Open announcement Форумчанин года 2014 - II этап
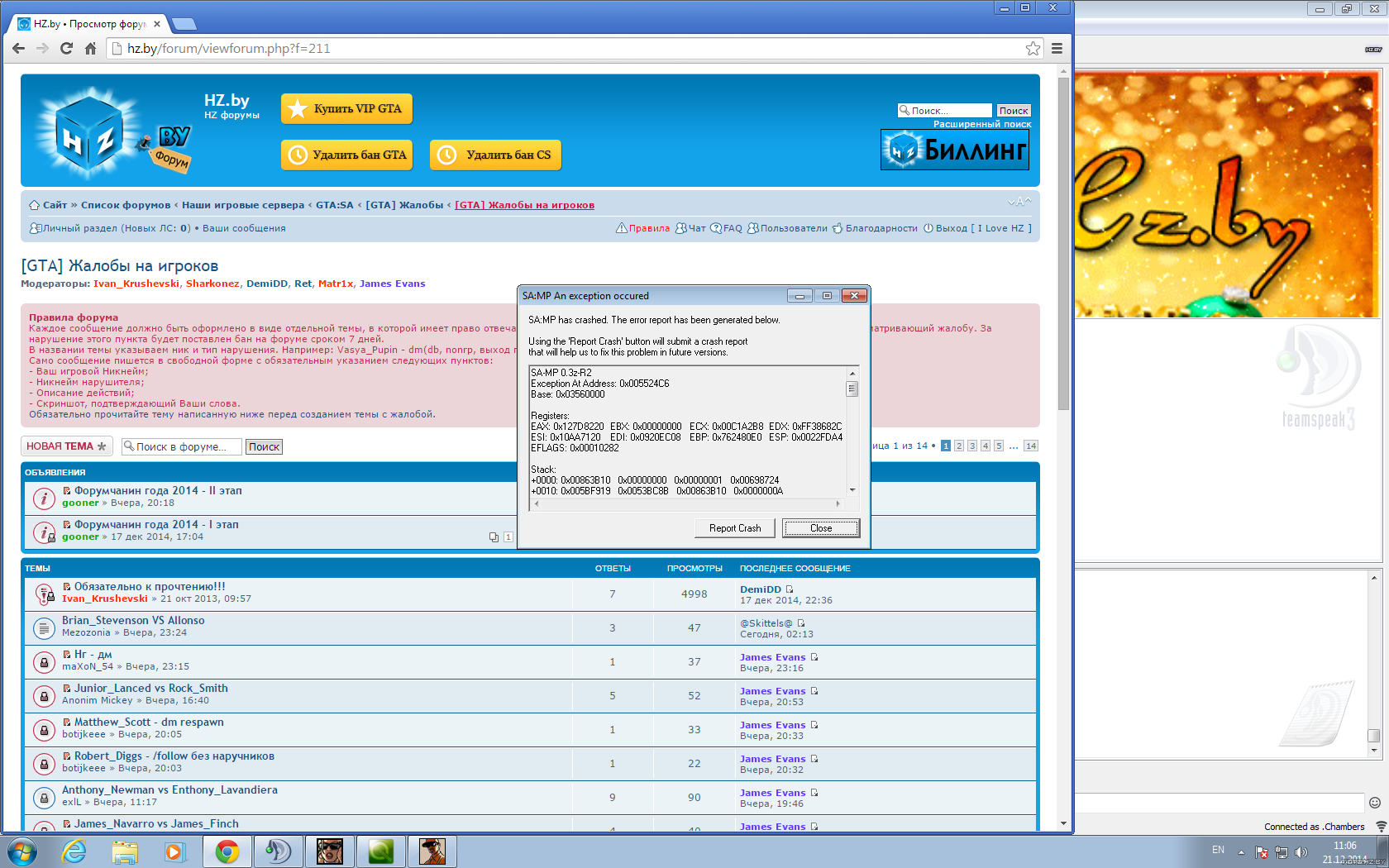 pos(158,490)
